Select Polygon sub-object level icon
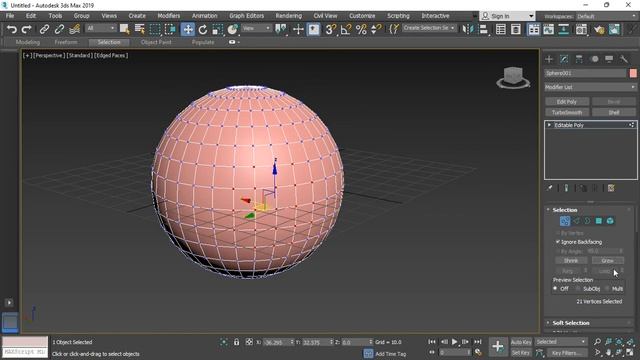This screenshot has width=640, height=360. (x=599, y=221)
